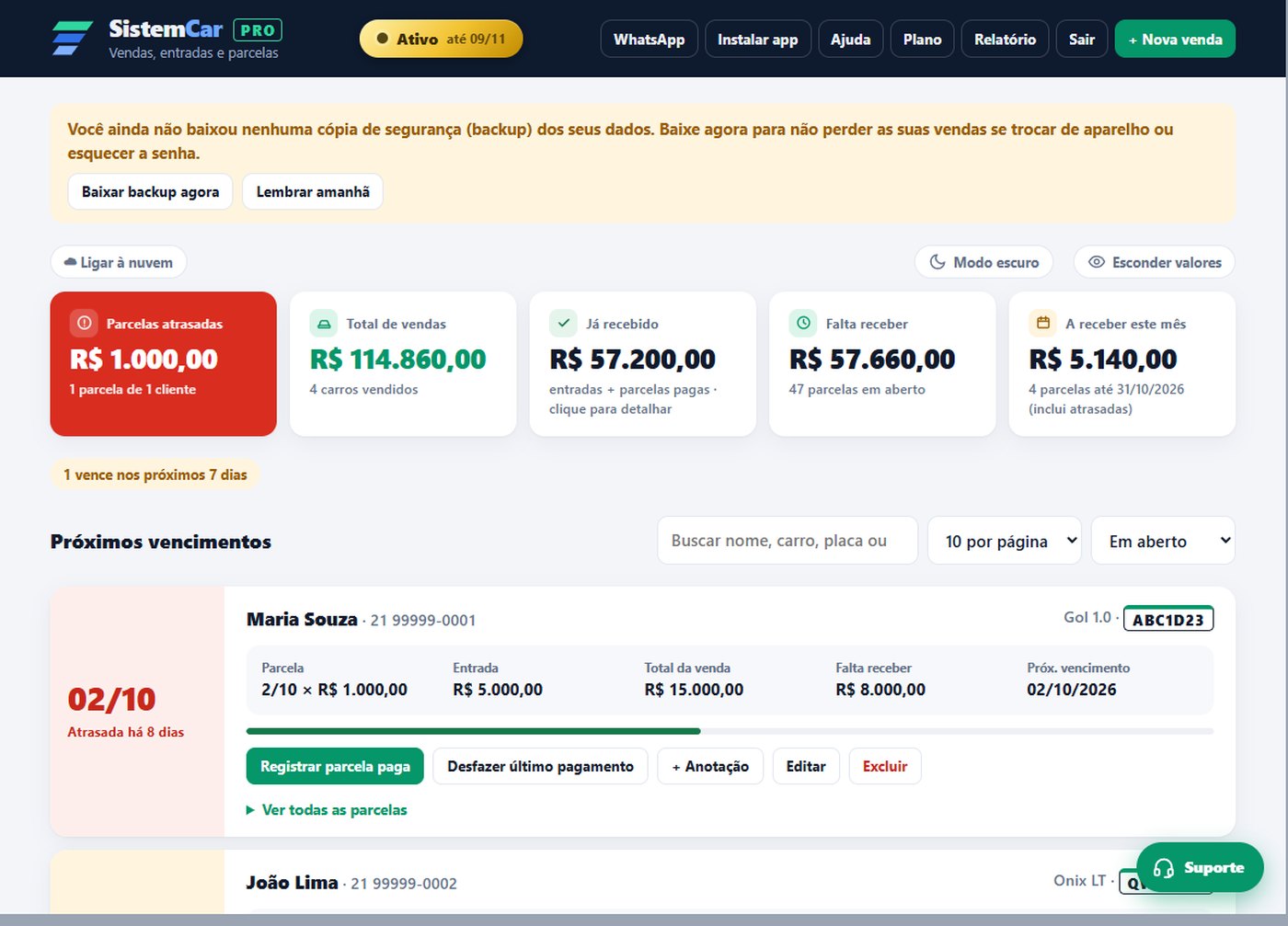
Task: Click the alert icon on Parcelas atrasadas card
Action: (x=84, y=323)
